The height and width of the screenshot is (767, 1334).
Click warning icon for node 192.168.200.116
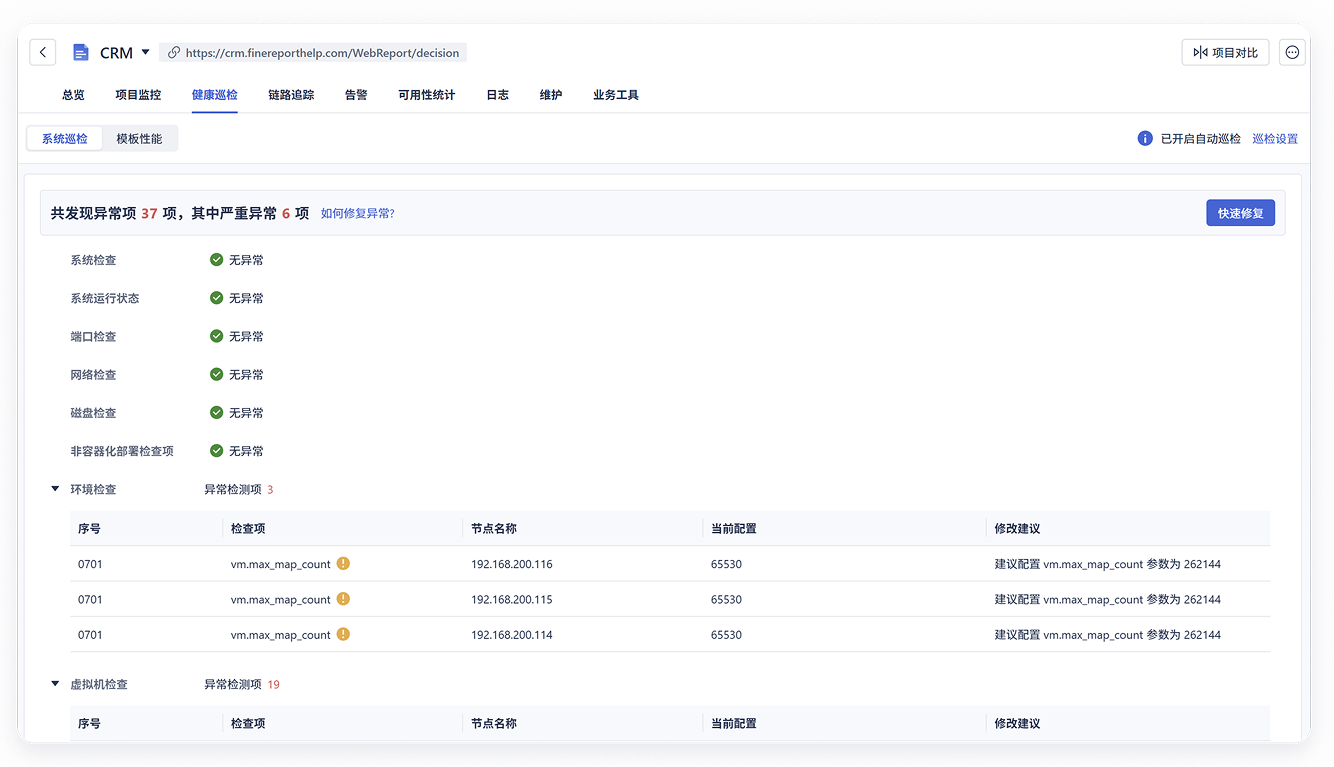pos(343,564)
